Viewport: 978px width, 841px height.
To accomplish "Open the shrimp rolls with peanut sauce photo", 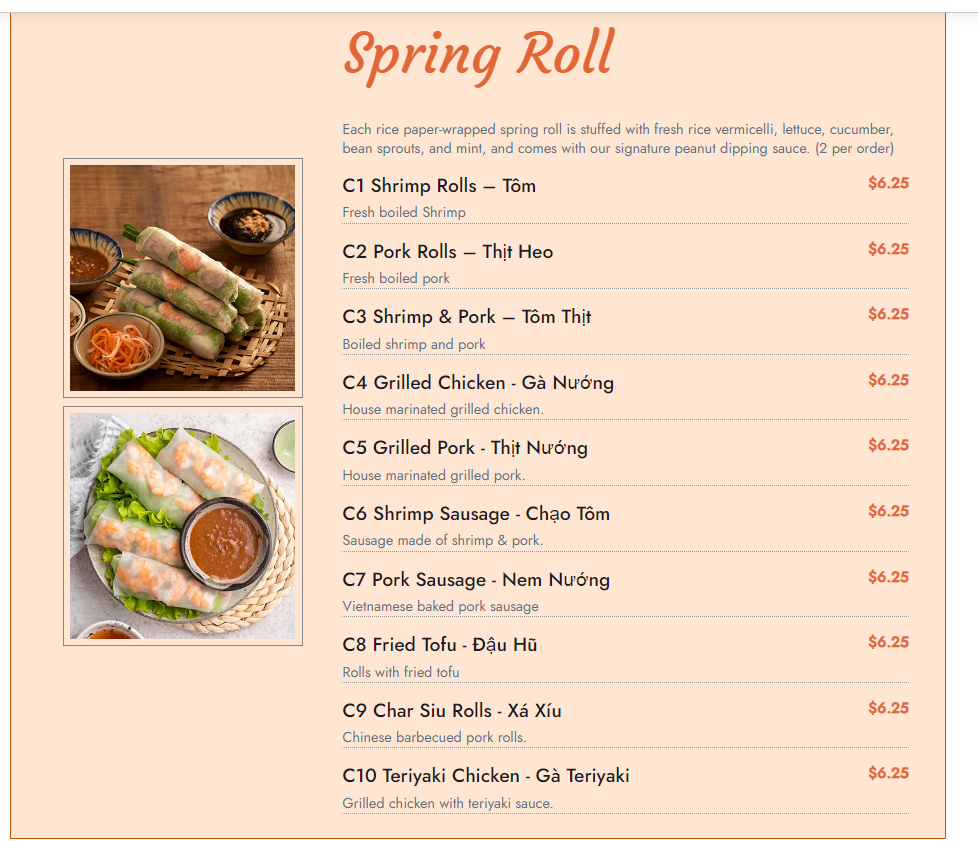I will 183,526.
